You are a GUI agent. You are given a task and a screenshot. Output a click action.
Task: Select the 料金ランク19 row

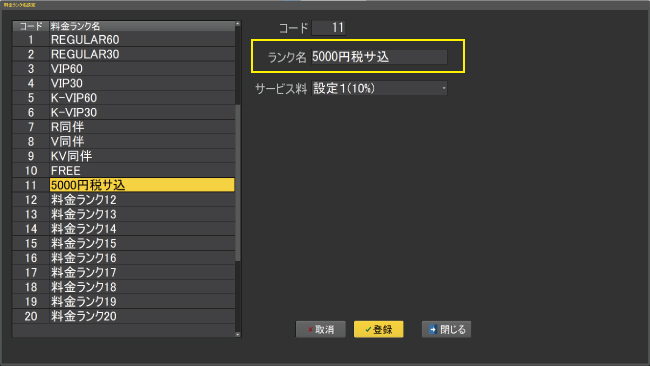(x=124, y=301)
